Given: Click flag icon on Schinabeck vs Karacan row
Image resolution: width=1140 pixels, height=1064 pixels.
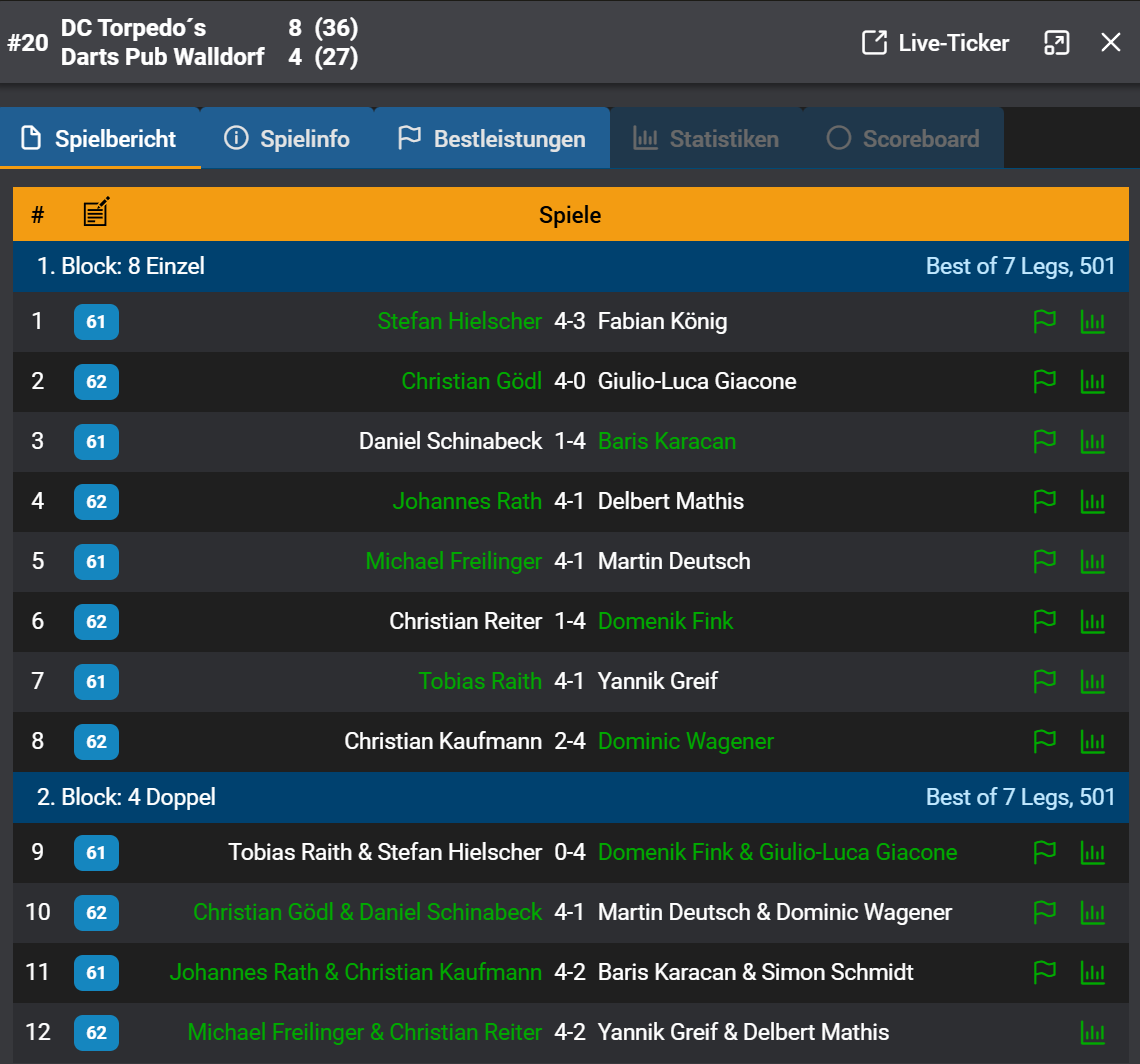Looking at the screenshot, I should click(1044, 442).
